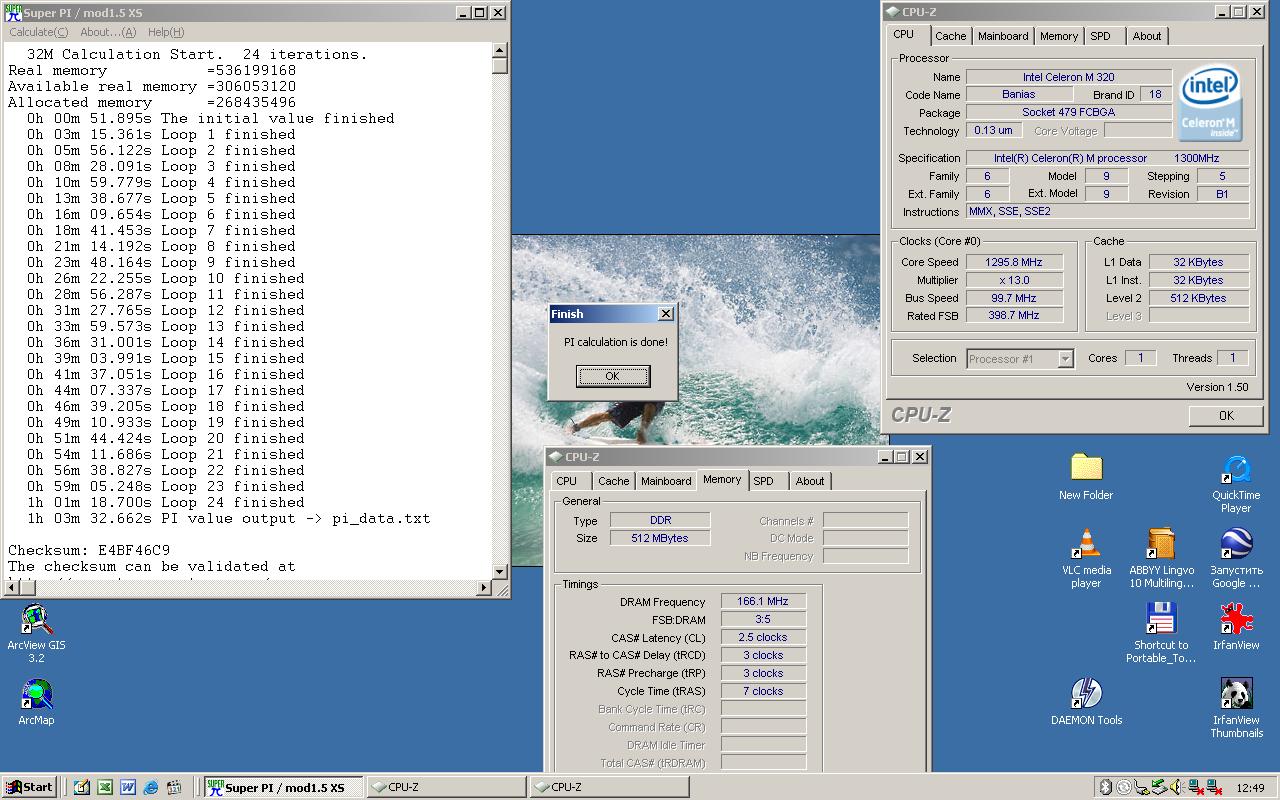Click the Bluetooth tray icon
This screenshot has width=1280, height=800.
point(1105,787)
